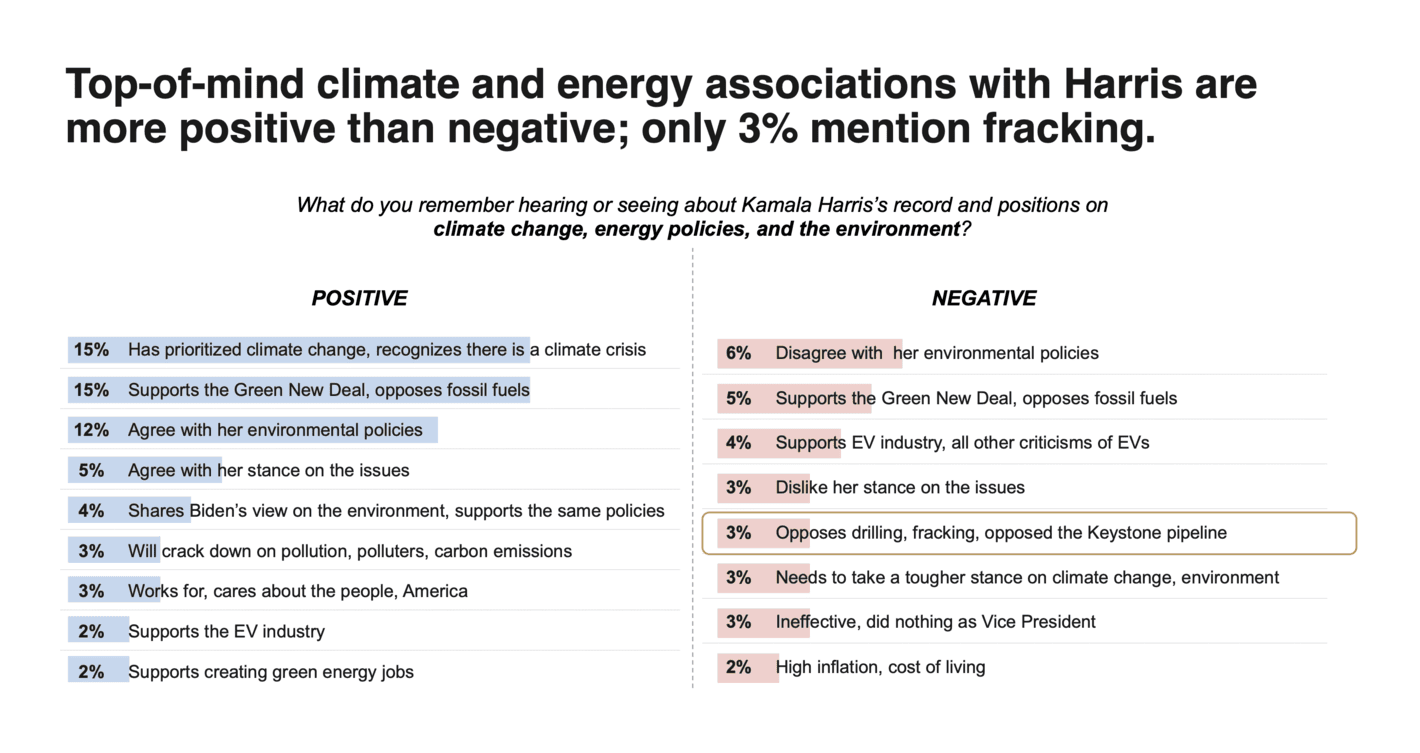The height and width of the screenshot is (753, 1420).
Task: Click "Agree with her environmental policies" row
Action: pyautogui.click(x=275, y=430)
